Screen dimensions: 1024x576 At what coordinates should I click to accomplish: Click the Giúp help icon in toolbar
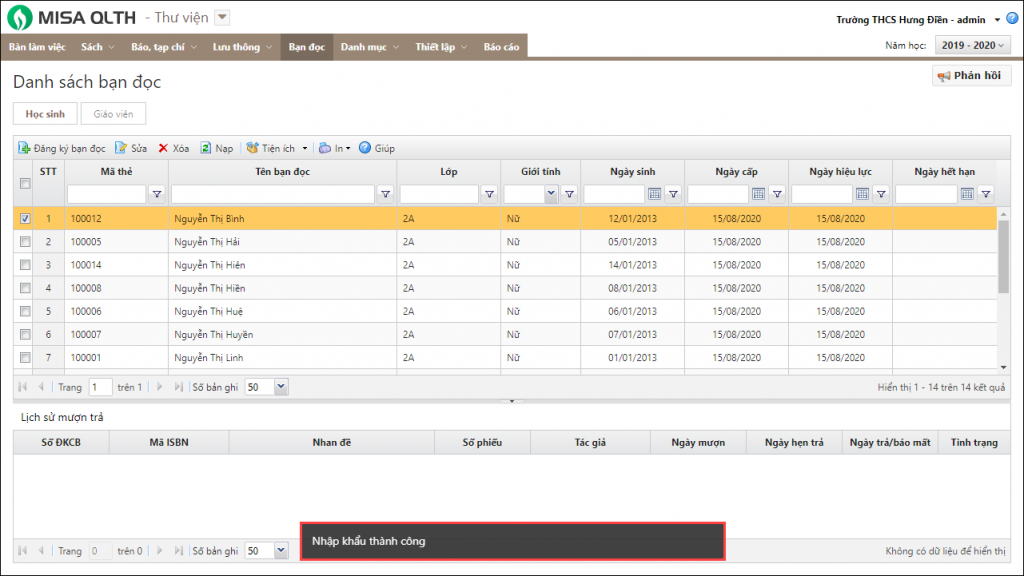click(365, 148)
